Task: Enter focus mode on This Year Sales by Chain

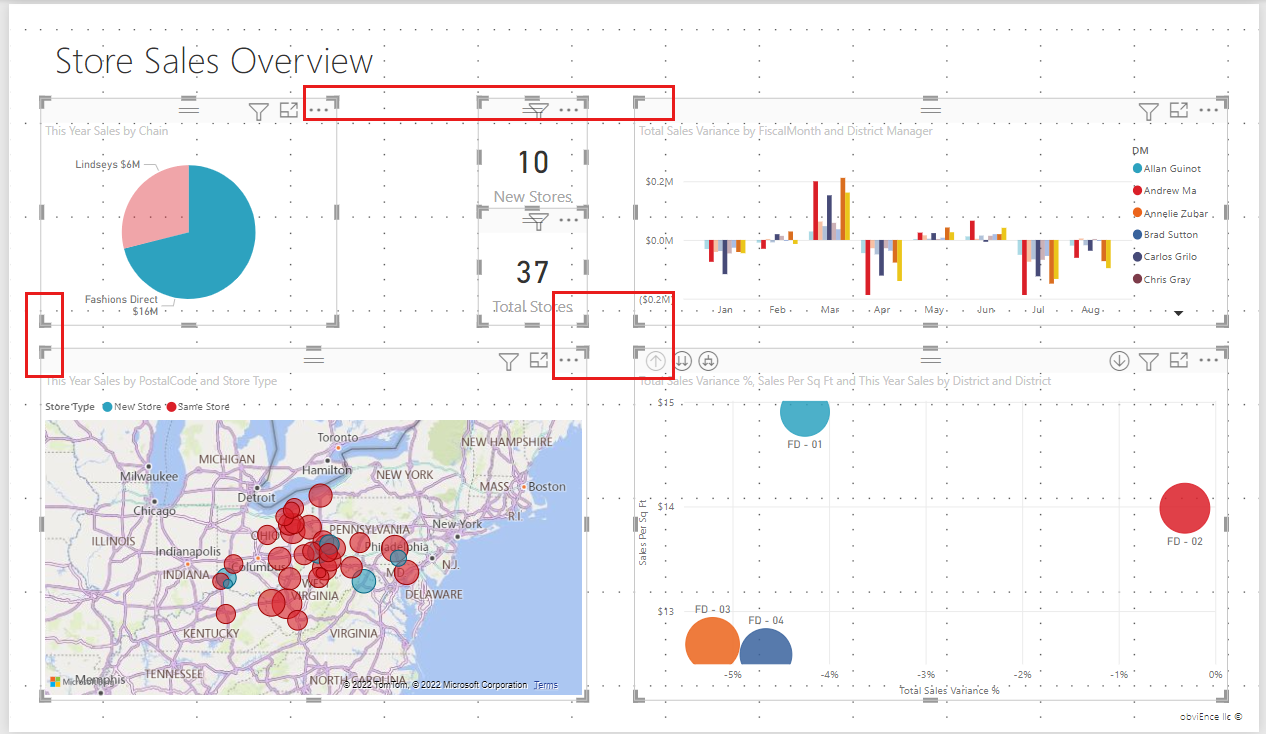Action: (289, 110)
